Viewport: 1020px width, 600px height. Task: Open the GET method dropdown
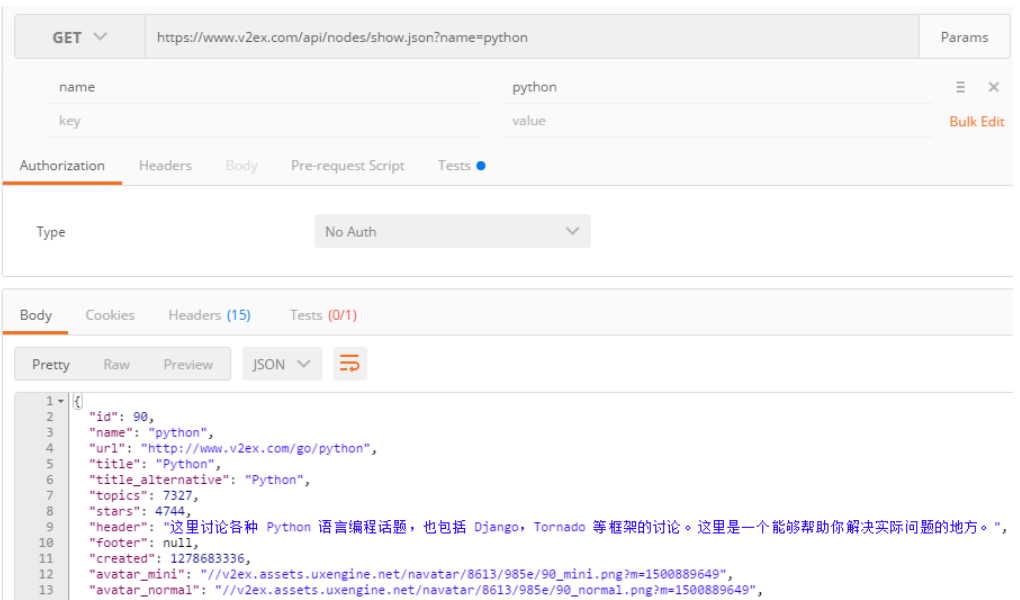click(80, 37)
